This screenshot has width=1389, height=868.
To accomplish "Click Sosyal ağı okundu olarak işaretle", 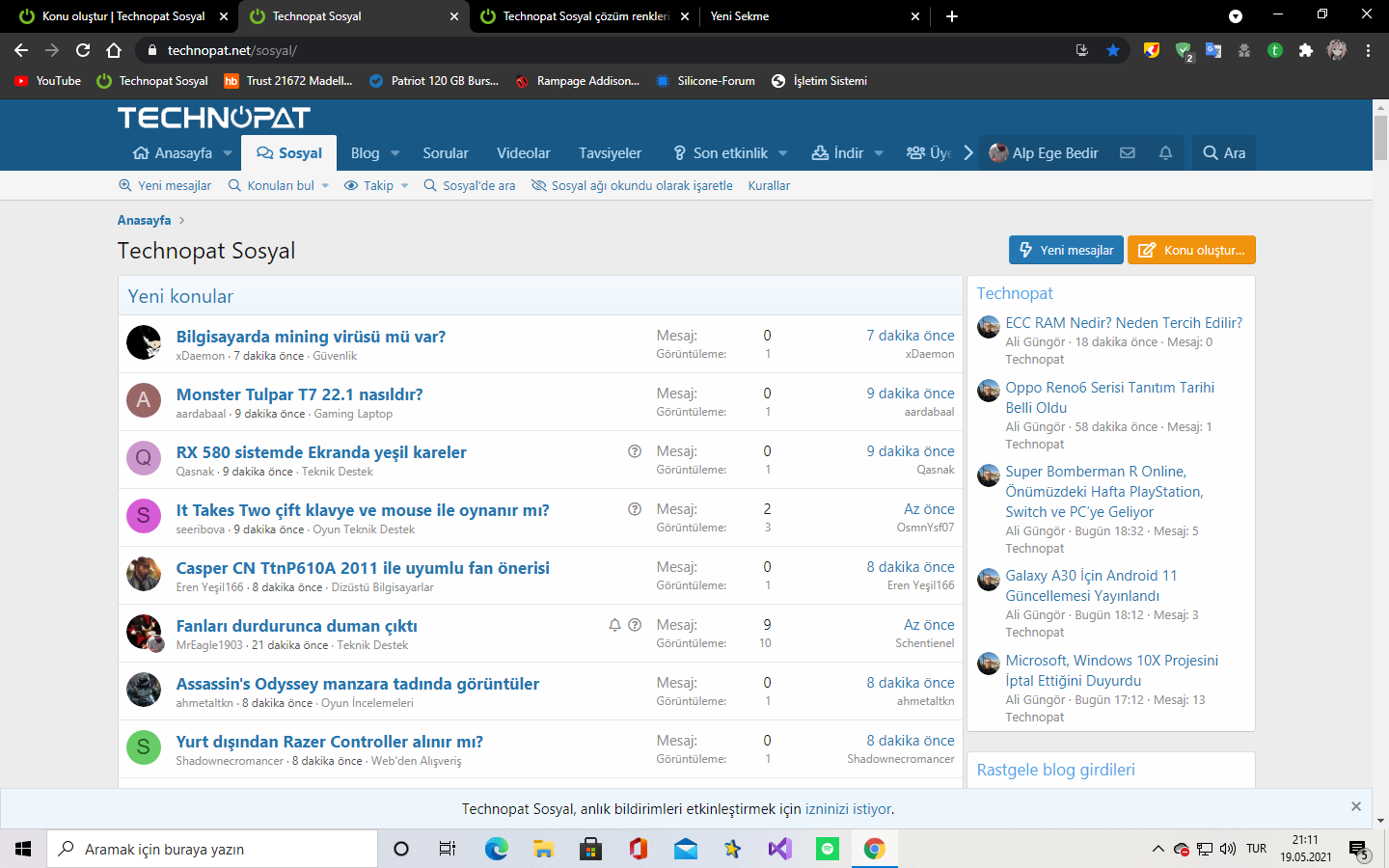I will [633, 185].
